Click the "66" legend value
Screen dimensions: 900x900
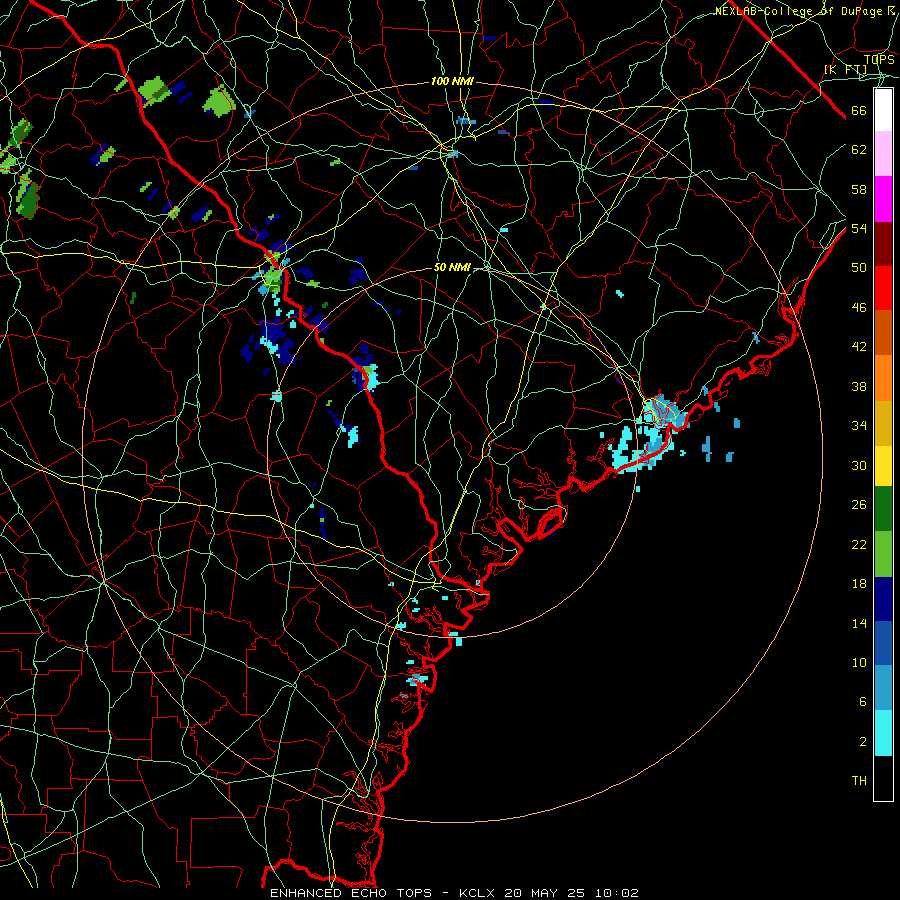[859, 111]
